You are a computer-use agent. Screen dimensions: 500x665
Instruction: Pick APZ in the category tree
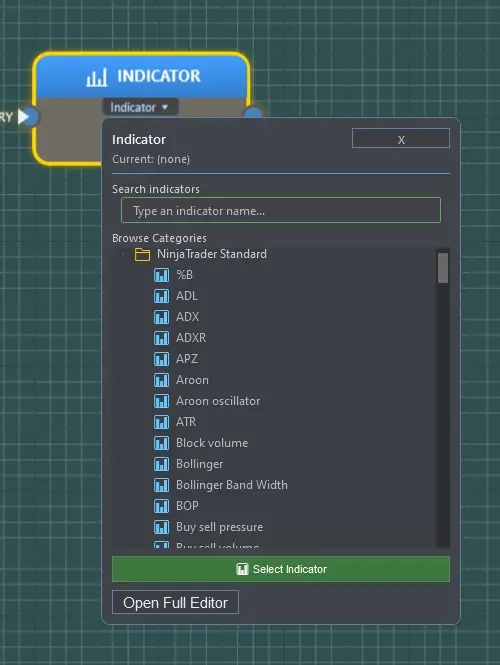pyautogui.click(x=187, y=359)
